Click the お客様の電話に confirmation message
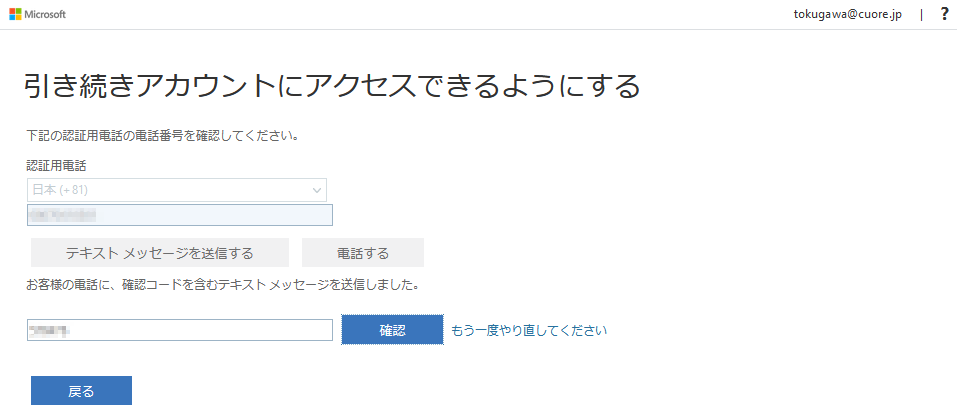The height and width of the screenshot is (412, 957). [221, 285]
